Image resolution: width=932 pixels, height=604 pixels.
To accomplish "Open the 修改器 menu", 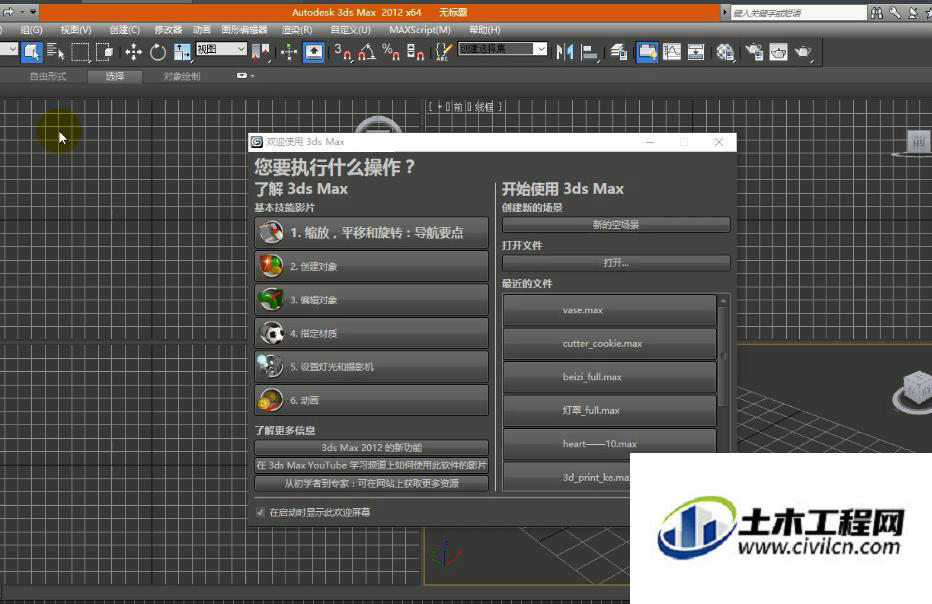I will (x=168, y=30).
